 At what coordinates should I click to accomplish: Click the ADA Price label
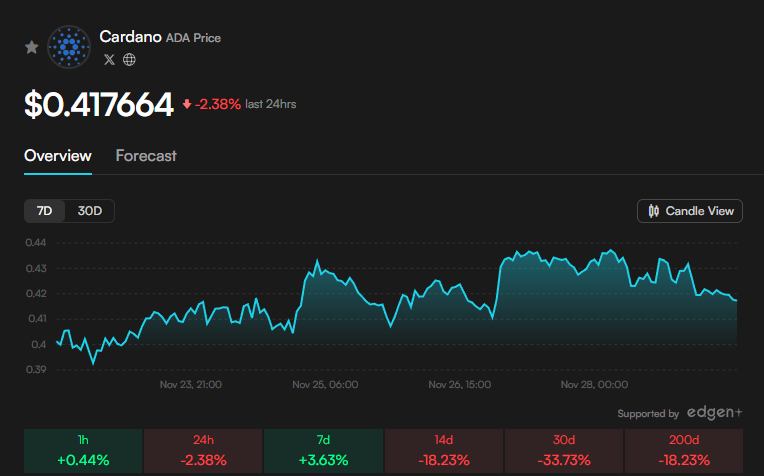(193, 38)
